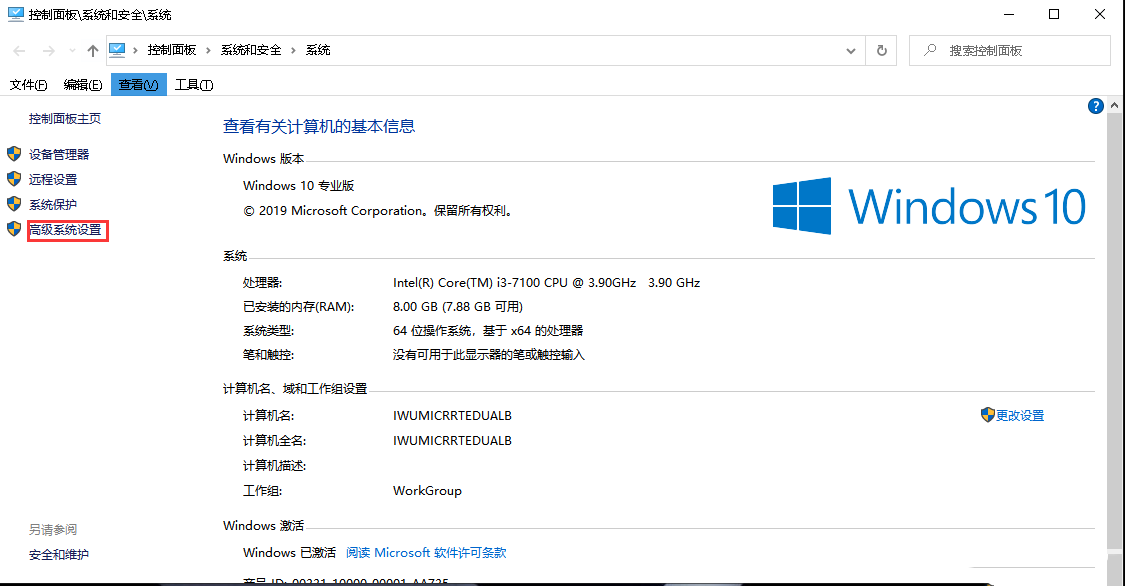
Task: Click the vertical scrollbar track
Action: click(1114, 330)
